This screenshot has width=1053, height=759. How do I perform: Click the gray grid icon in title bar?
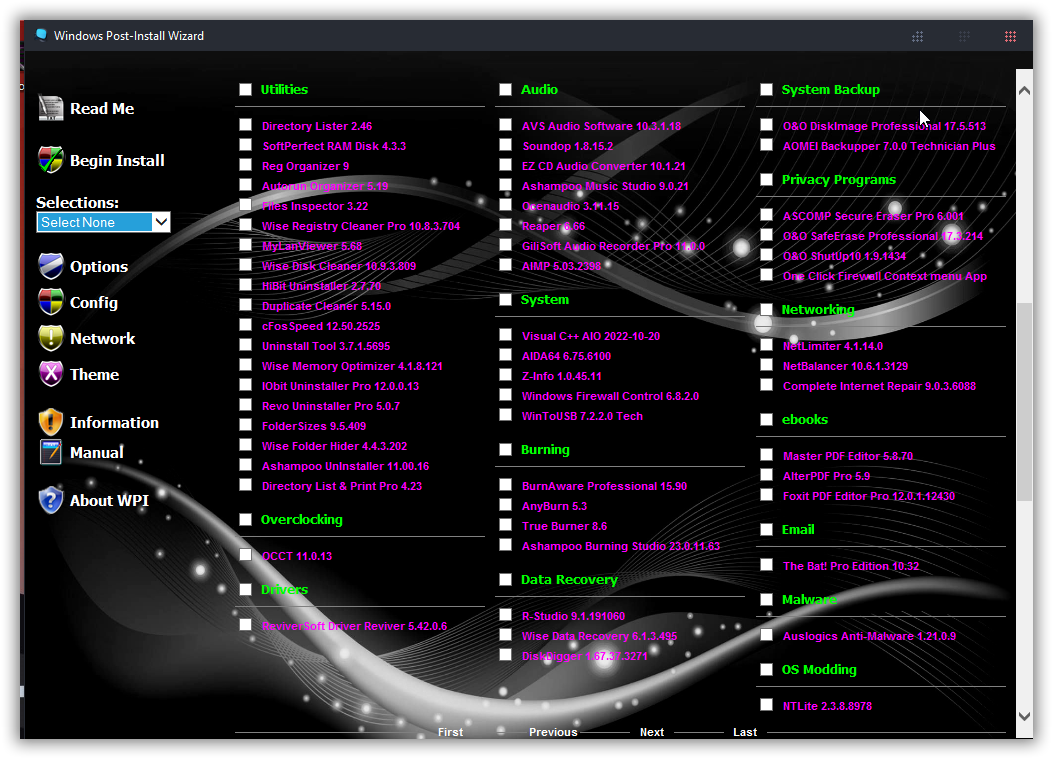[x=917, y=36]
